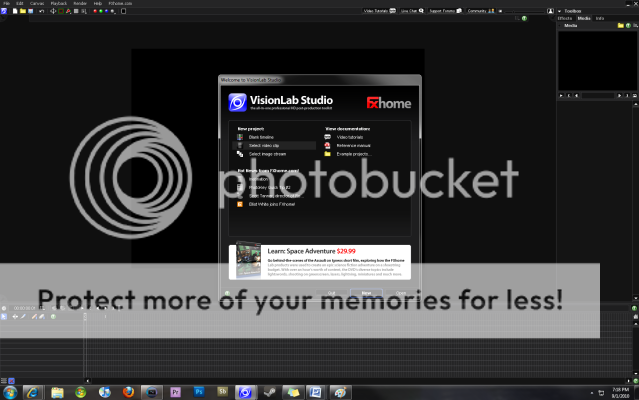The width and height of the screenshot is (639, 400).
Task: Click the Media preview scrub bar
Action: 597,95
